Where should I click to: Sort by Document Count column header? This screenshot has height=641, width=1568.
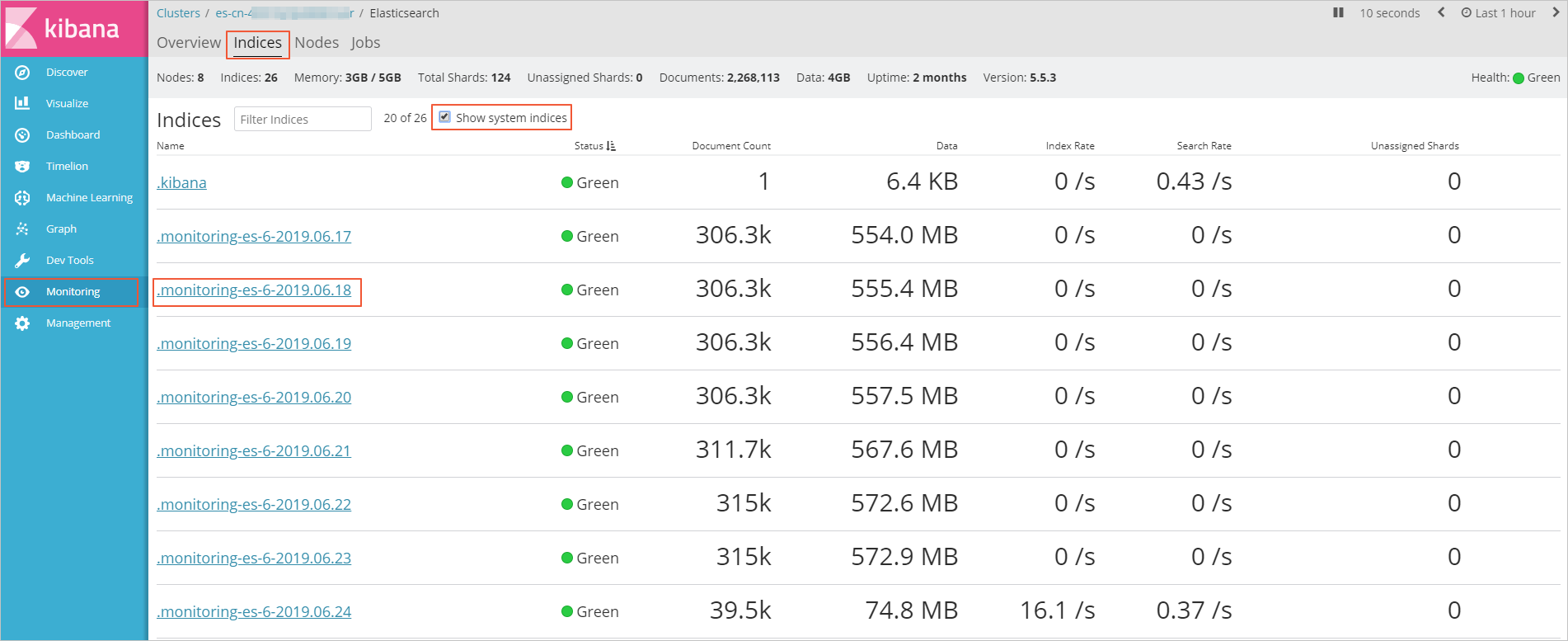[x=731, y=146]
